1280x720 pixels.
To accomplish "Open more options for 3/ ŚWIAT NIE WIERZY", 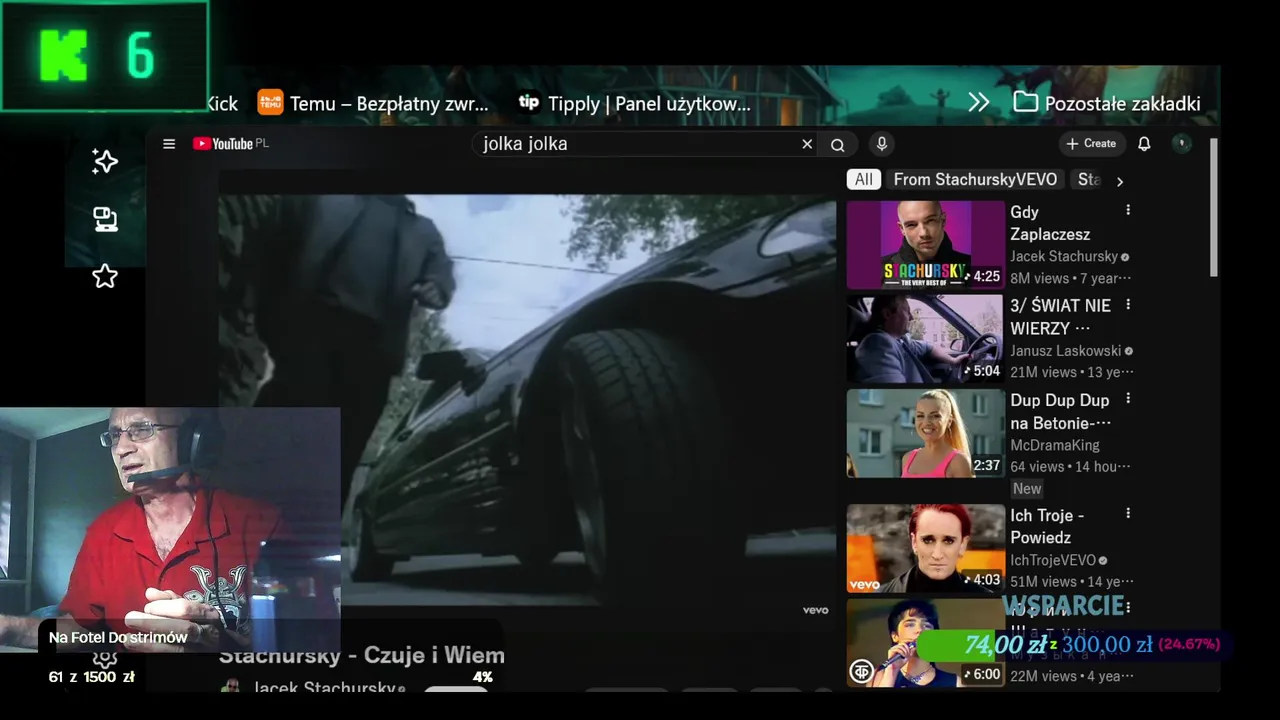I will click(x=1128, y=305).
